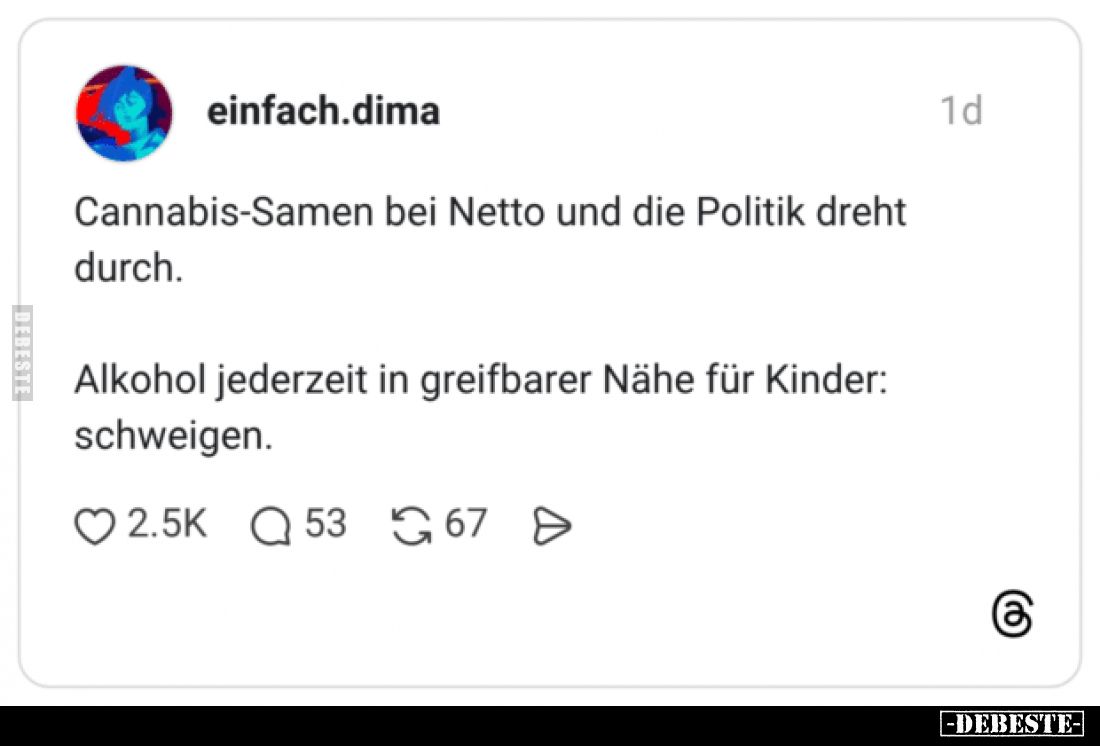The height and width of the screenshot is (746, 1100).
Task: Open the 1d timestamp link
Action: click(x=961, y=111)
